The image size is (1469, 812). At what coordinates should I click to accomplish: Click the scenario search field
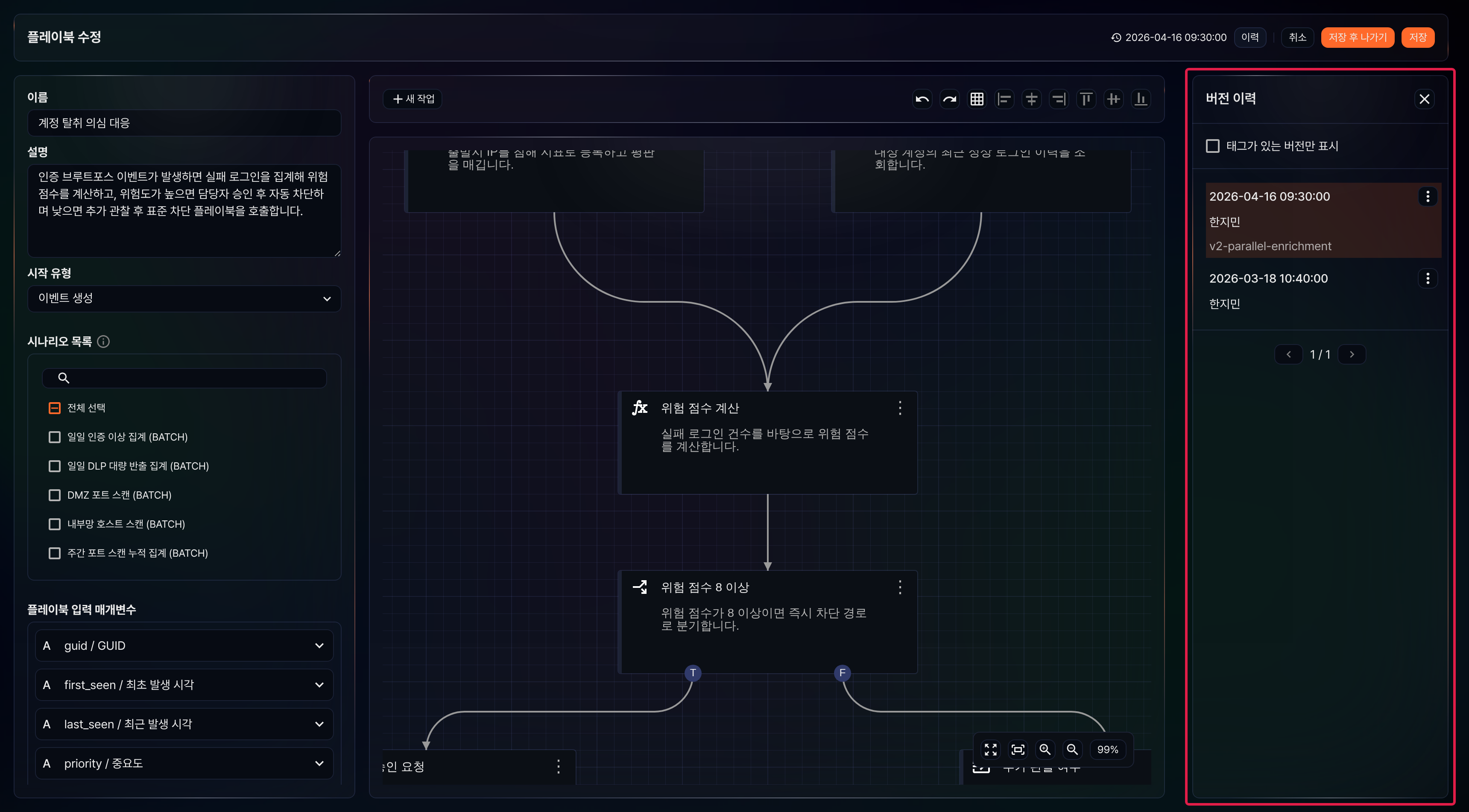pyautogui.click(x=184, y=378)
